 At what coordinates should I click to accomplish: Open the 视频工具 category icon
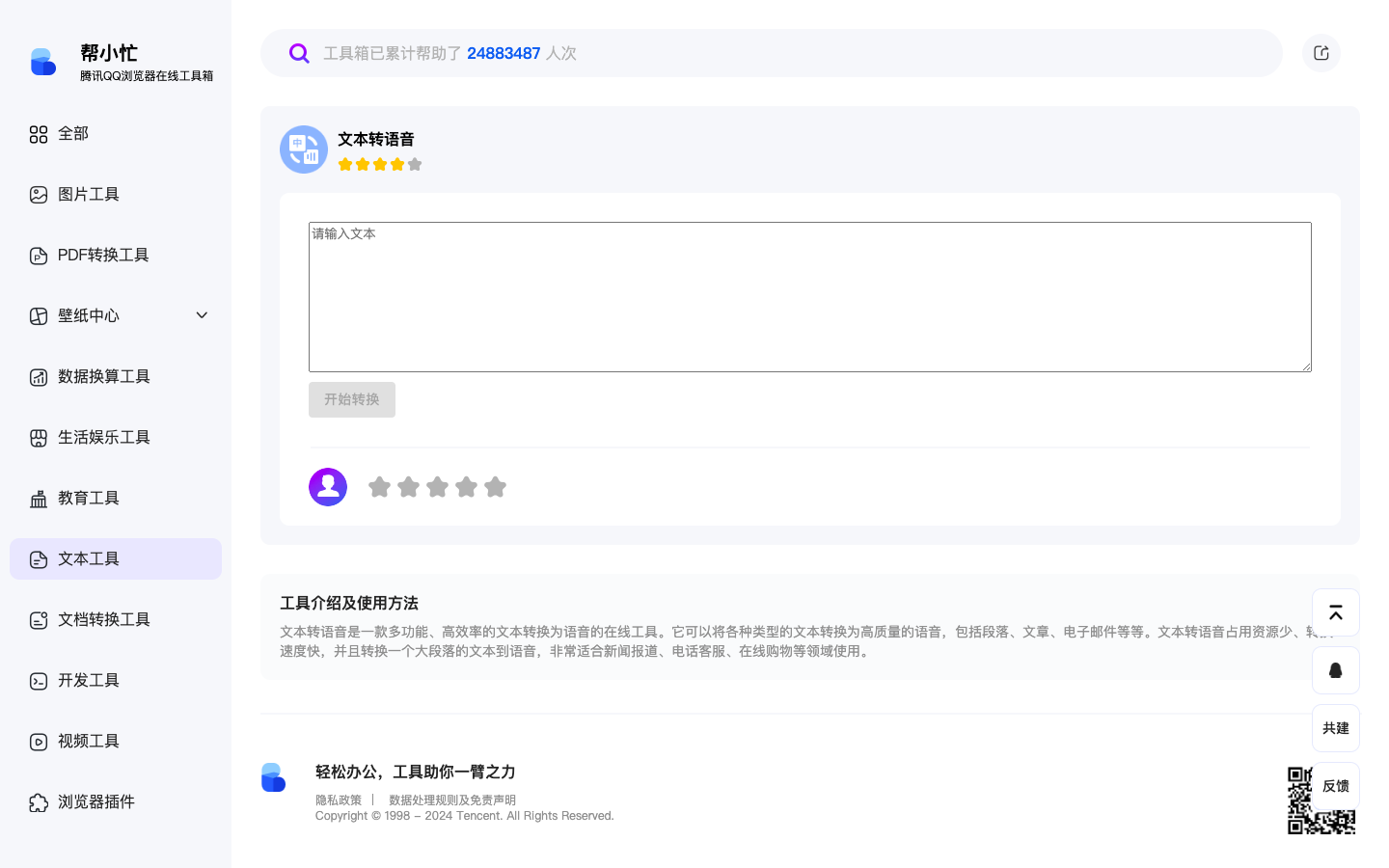(39, 741)
